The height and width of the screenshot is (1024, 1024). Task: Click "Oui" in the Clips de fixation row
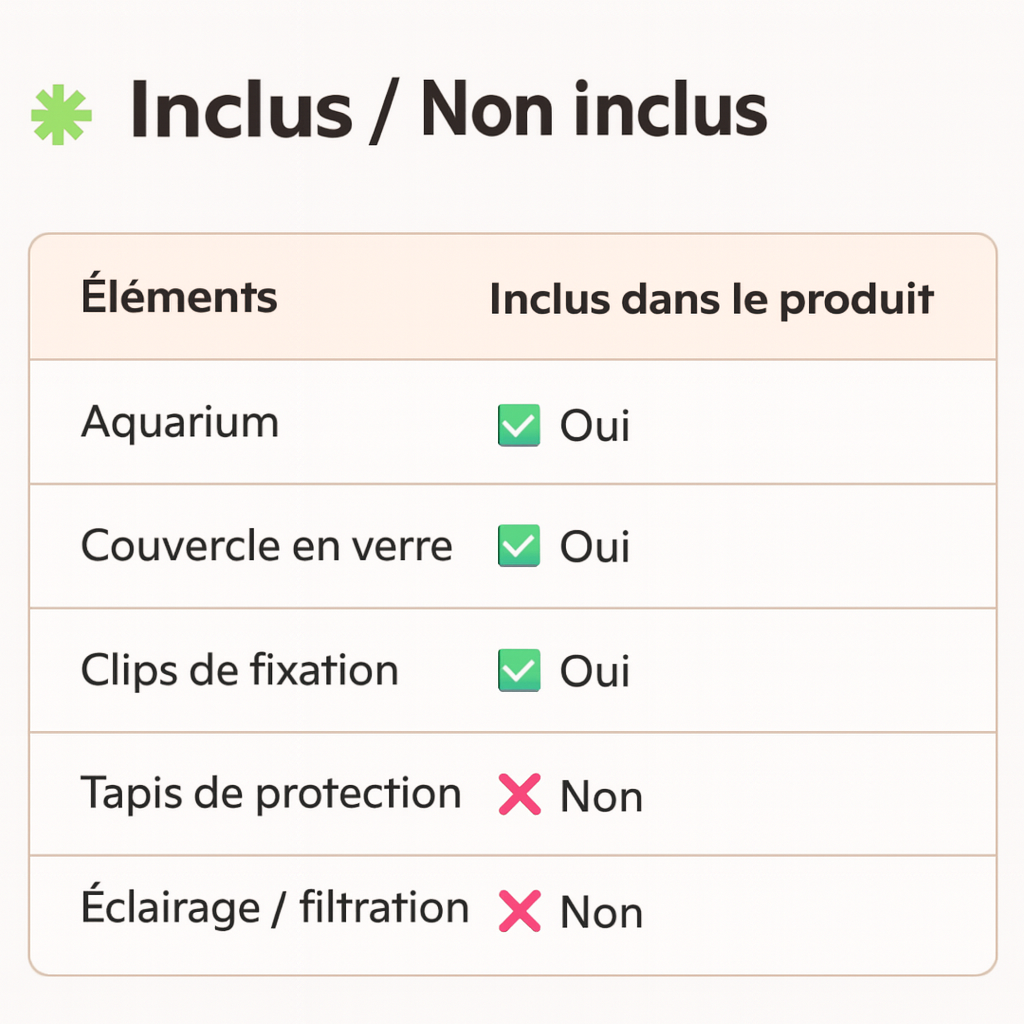point(594,671)
